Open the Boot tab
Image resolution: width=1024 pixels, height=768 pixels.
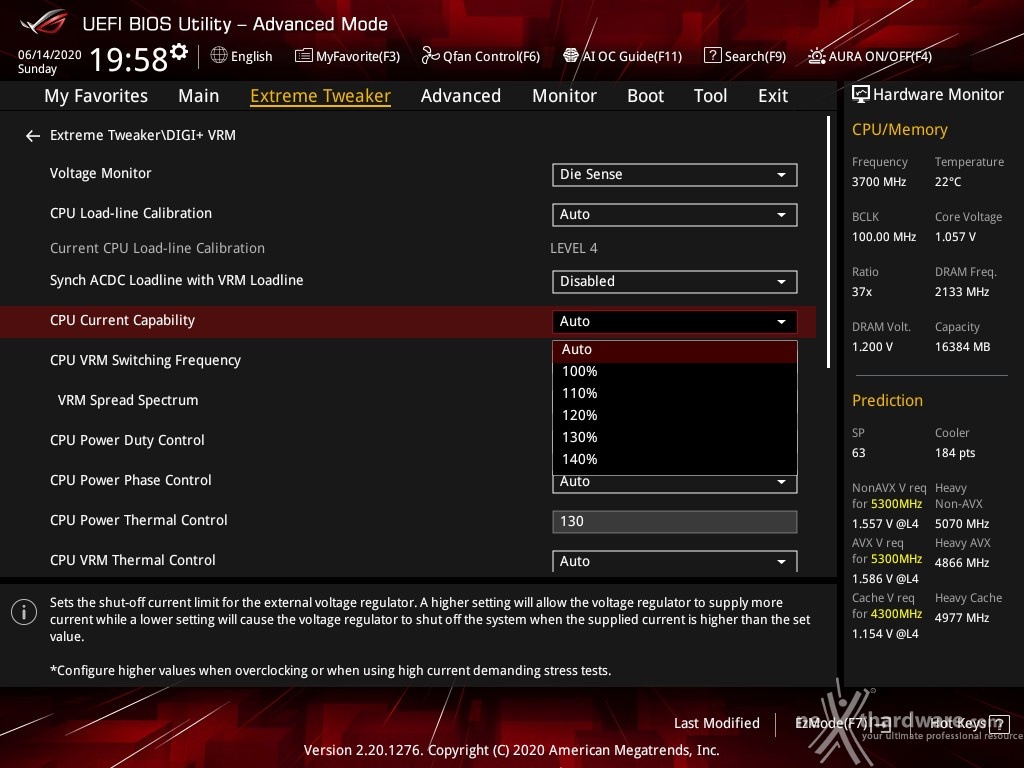(x=645, y=96)
